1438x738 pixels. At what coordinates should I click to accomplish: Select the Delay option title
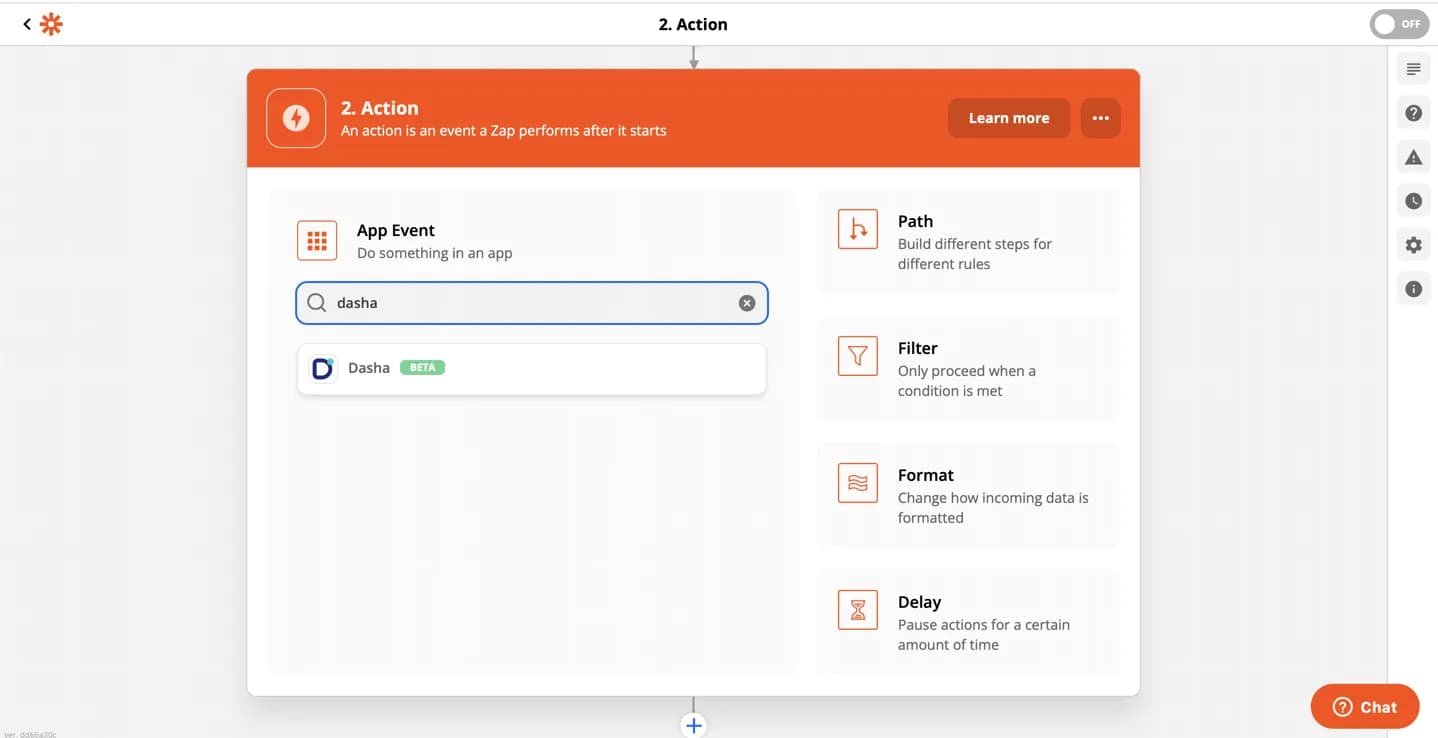[919, 602]
